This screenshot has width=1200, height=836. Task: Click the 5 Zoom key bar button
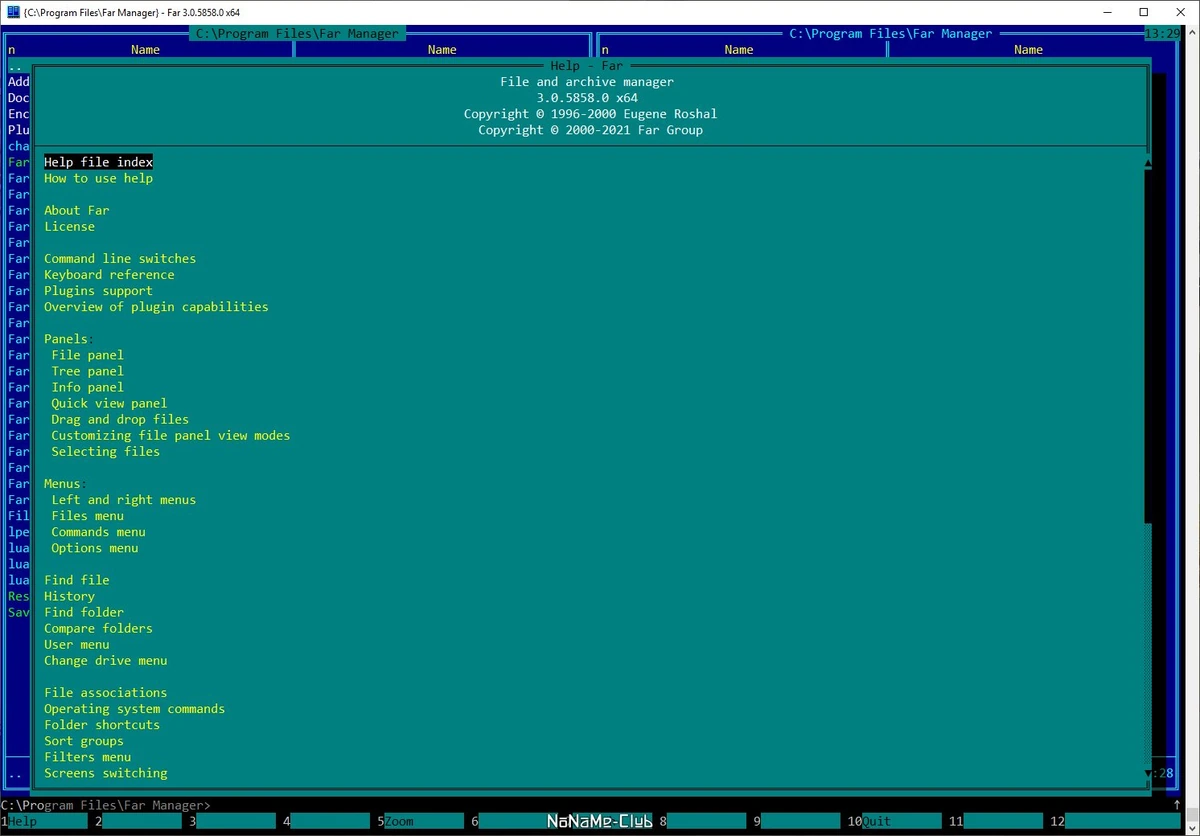tap(420, 821)
